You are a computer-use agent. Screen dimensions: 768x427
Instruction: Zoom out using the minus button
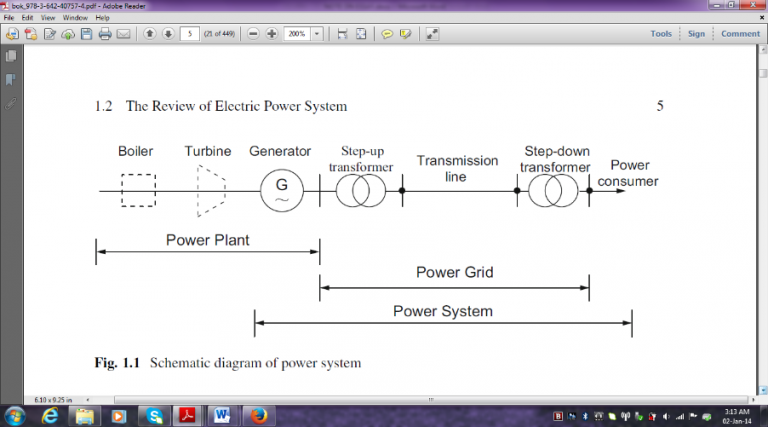pos(254,34)
